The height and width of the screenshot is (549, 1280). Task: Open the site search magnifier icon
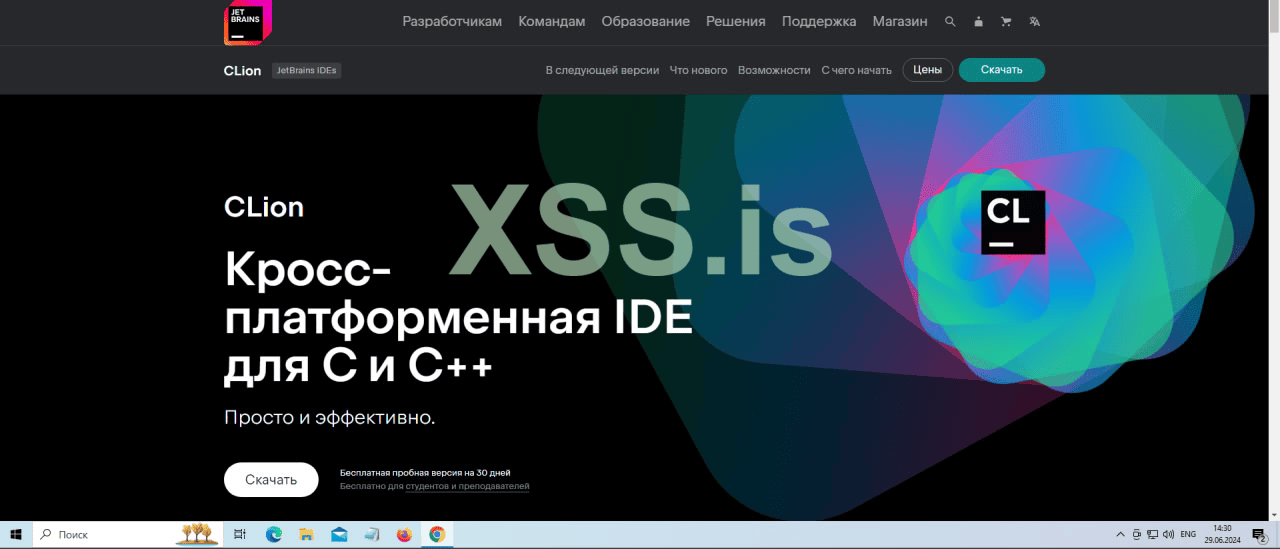click(950, 21)
